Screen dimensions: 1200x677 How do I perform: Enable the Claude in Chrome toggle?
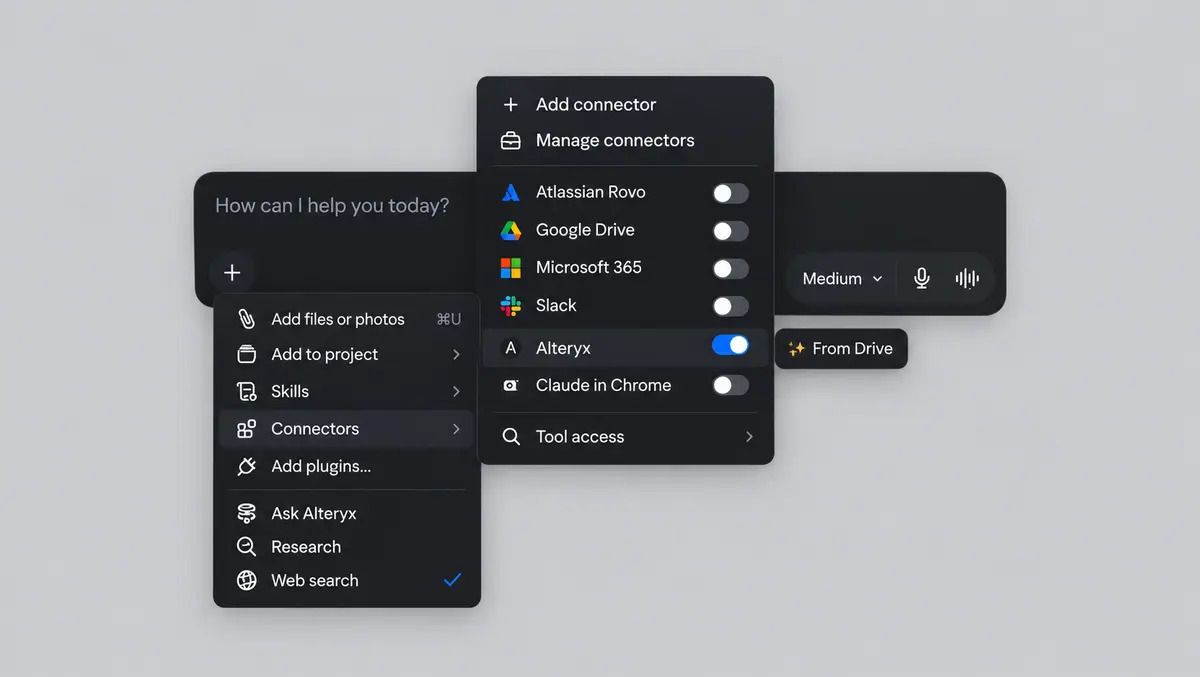pyautogui.click(x=730, y=385)
